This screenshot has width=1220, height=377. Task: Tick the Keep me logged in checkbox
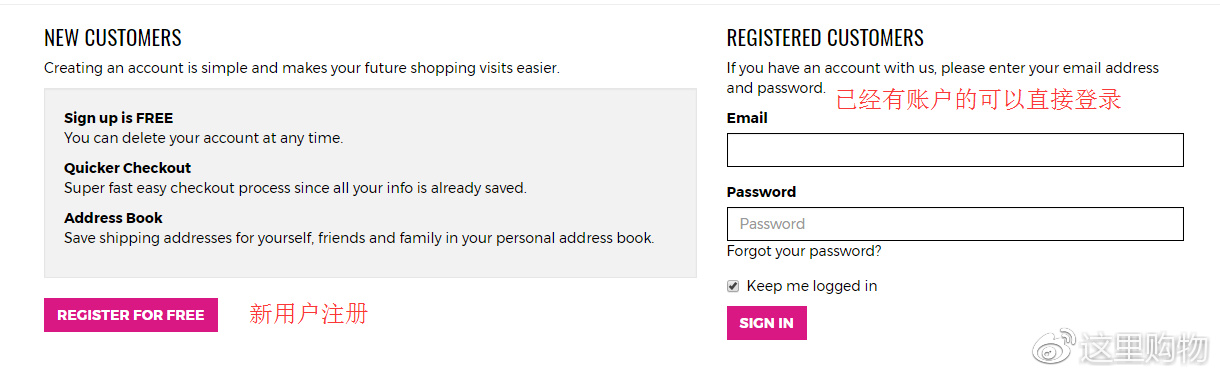coord(733,286)
